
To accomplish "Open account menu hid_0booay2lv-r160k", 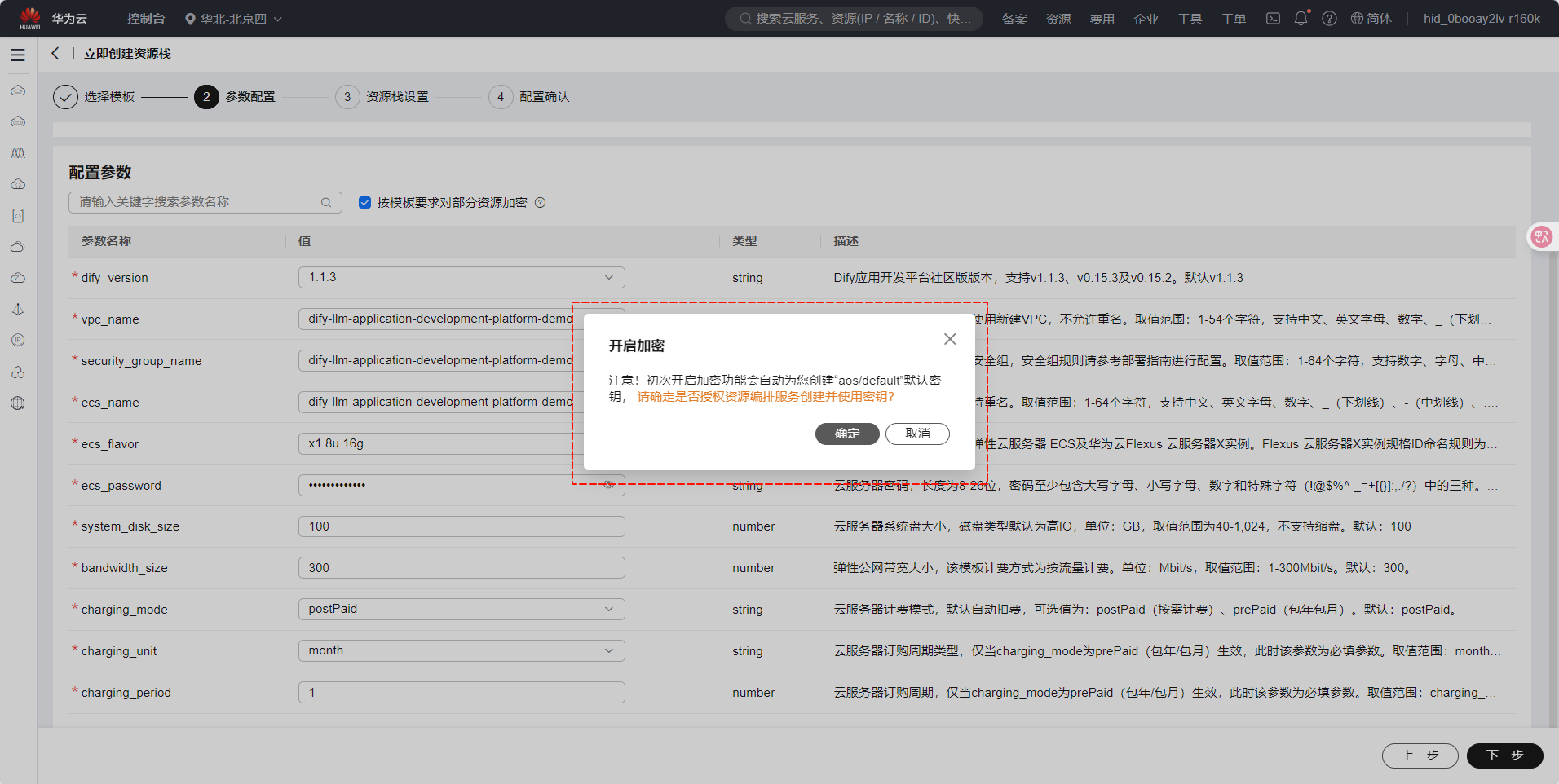I will (x=1482, y=19).
